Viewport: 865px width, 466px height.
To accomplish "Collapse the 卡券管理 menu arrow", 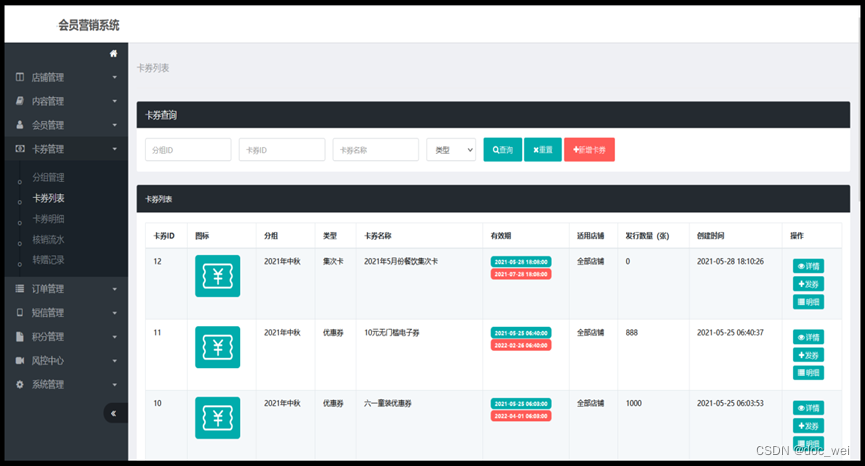I will pyautogui.click(x=115, y=149).
